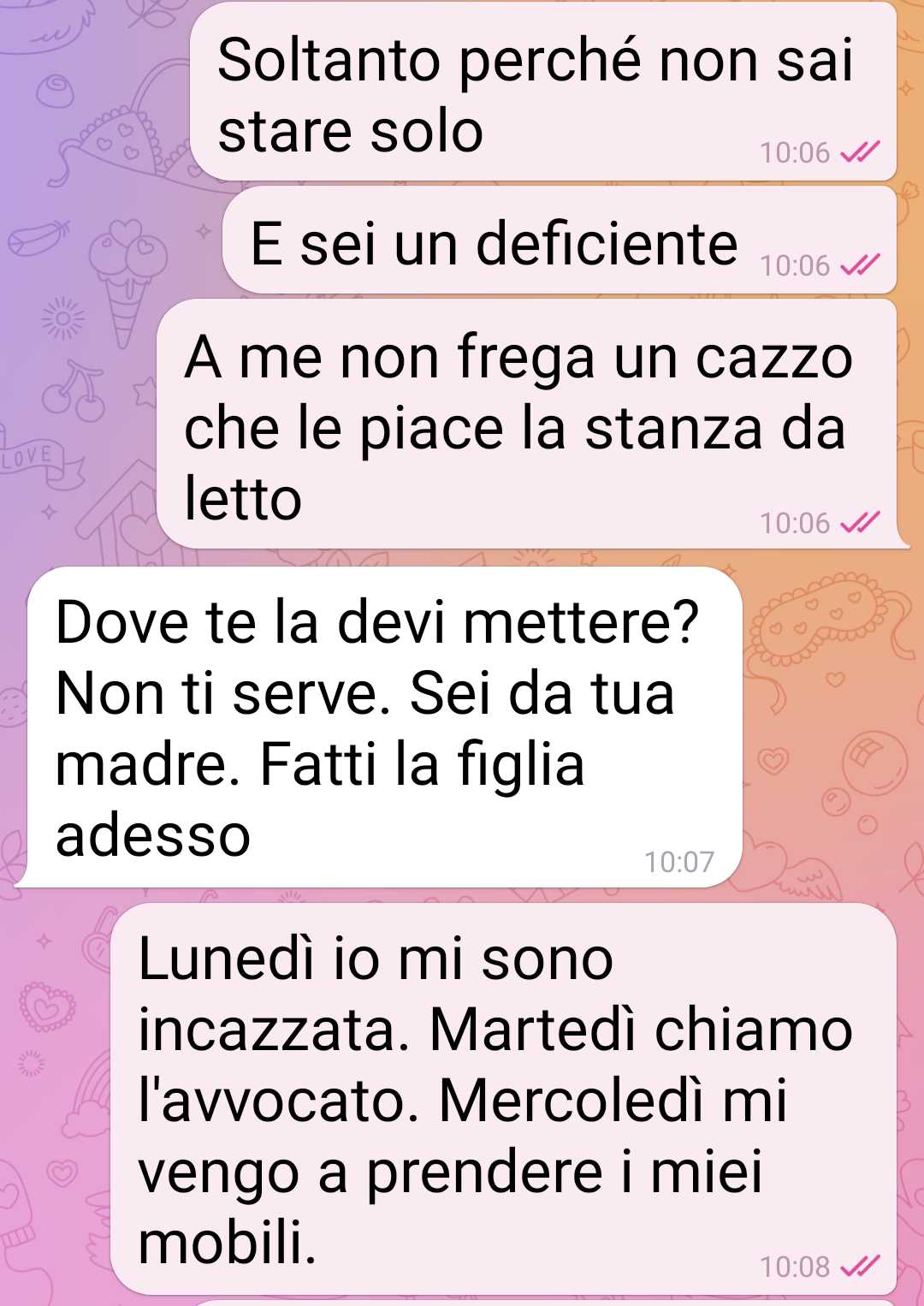The image size is (924, 1306).
Task: Click read checkmarks on 'E sei un deficiente'
Action: click(x=860, y=265)
